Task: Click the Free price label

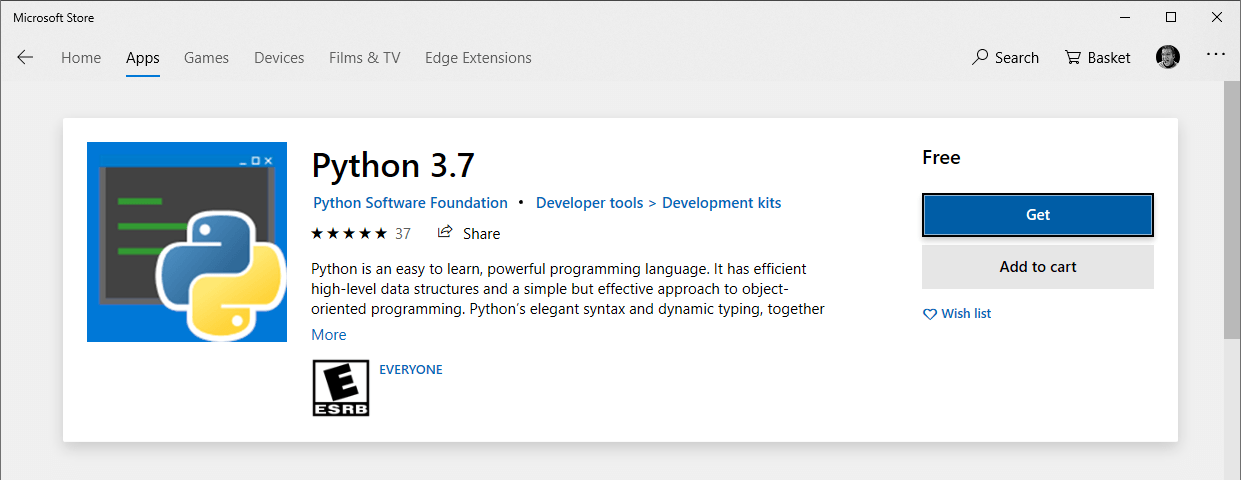Action: coord(941,157)
